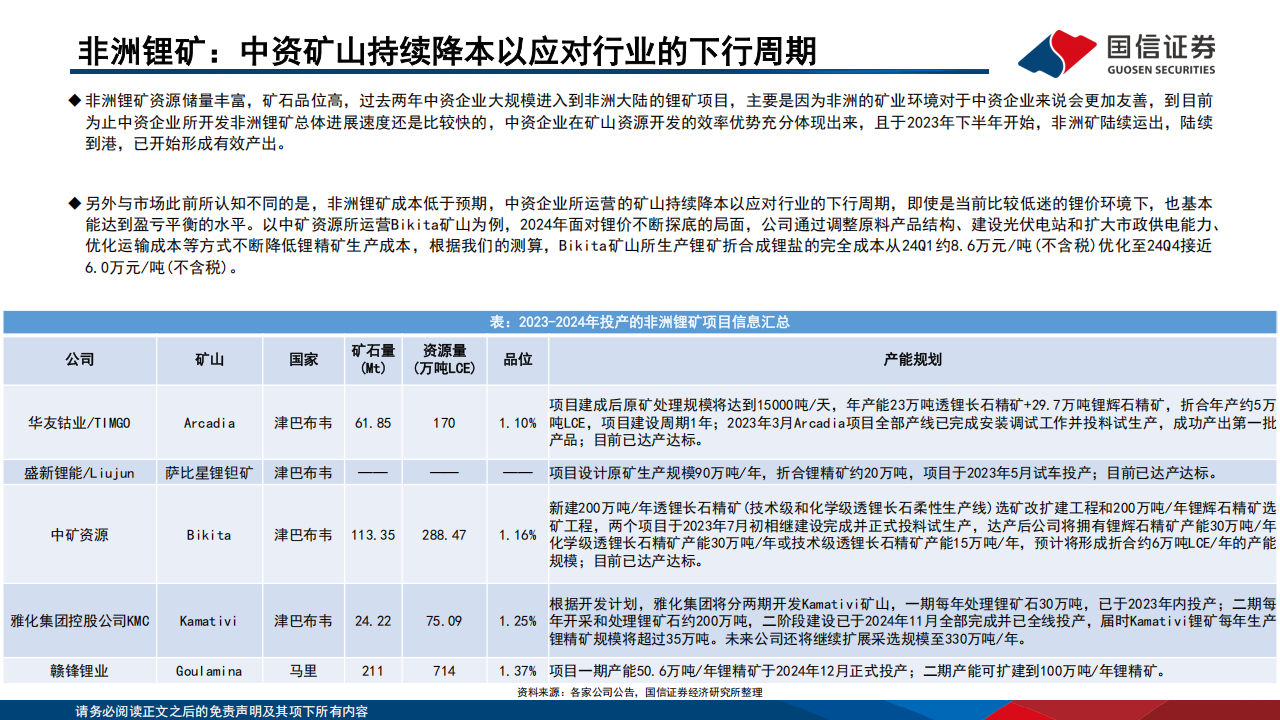Select the Bikita mine cell
1280x720 pixels.
coord(210,535)
